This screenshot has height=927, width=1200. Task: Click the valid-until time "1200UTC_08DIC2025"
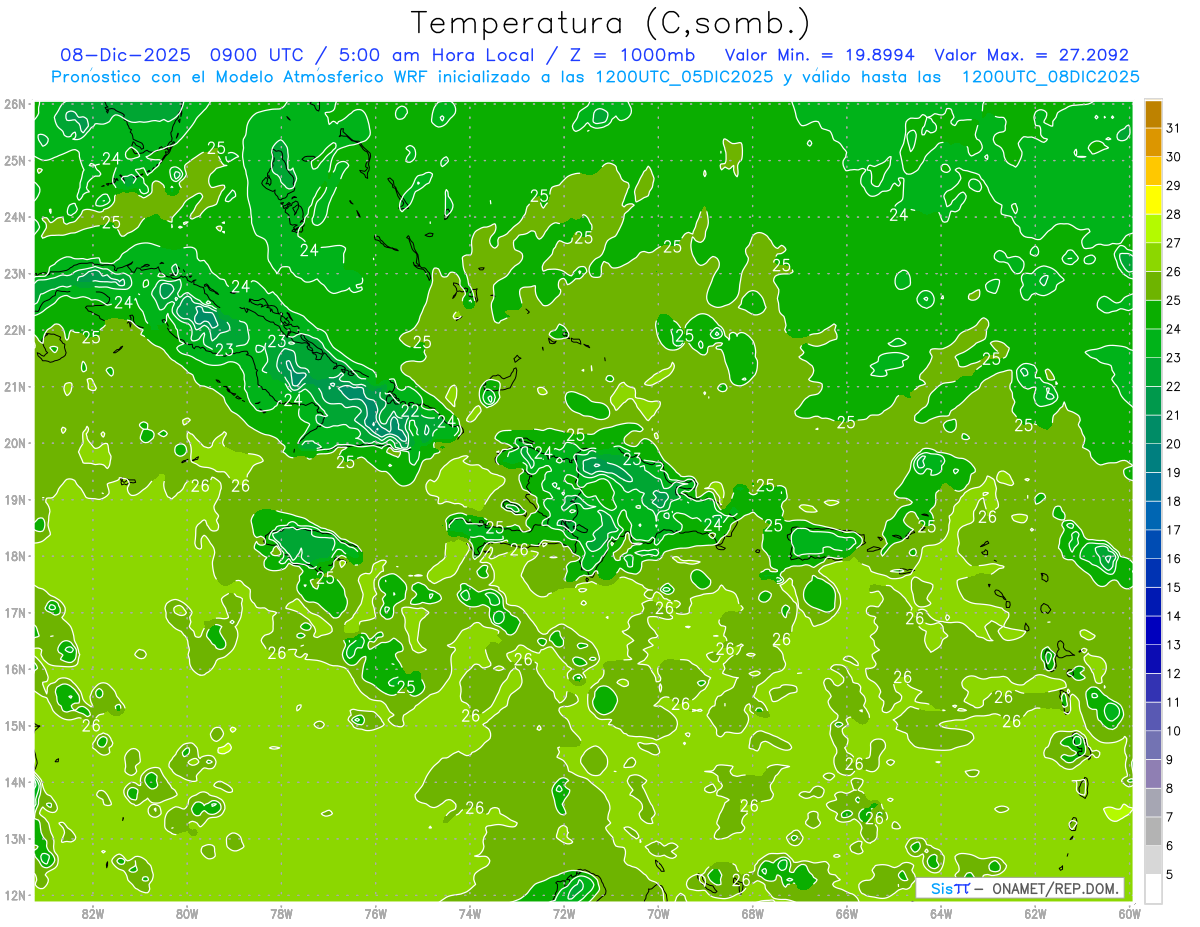pos(1050,77)
